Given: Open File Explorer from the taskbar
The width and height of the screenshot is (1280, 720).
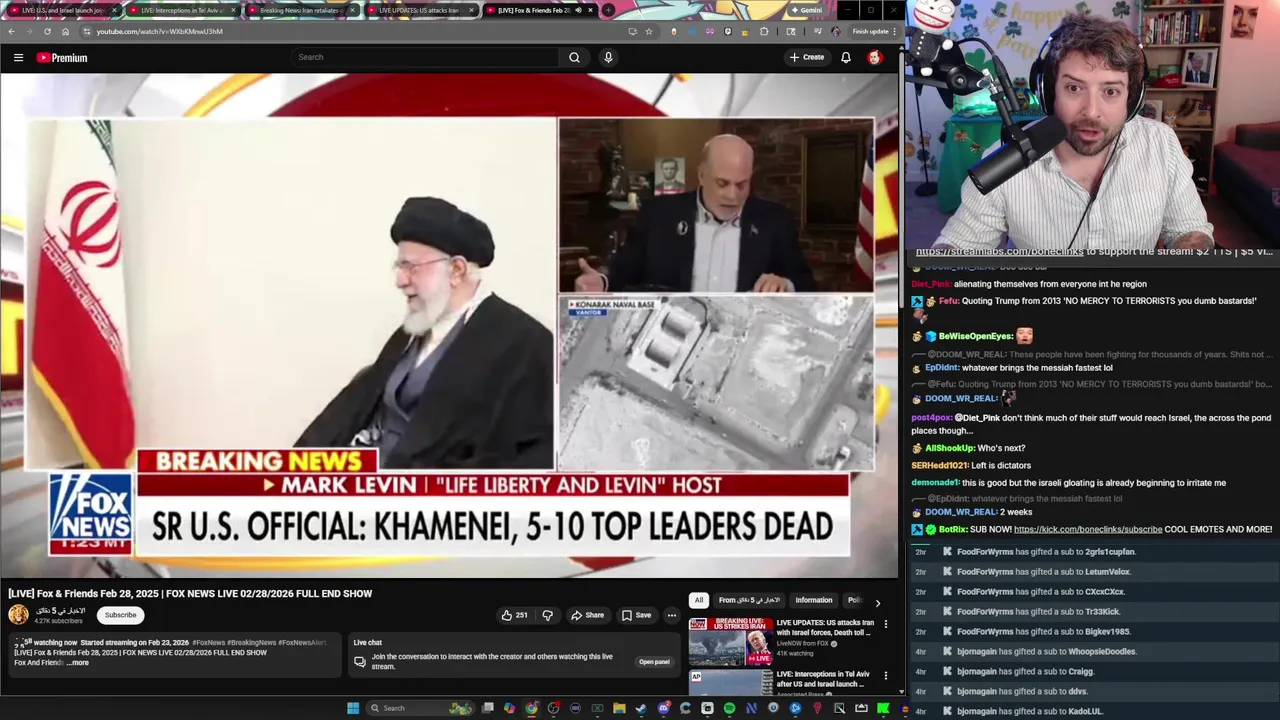Looking at the screenshot, I should (x=619, y=708).
